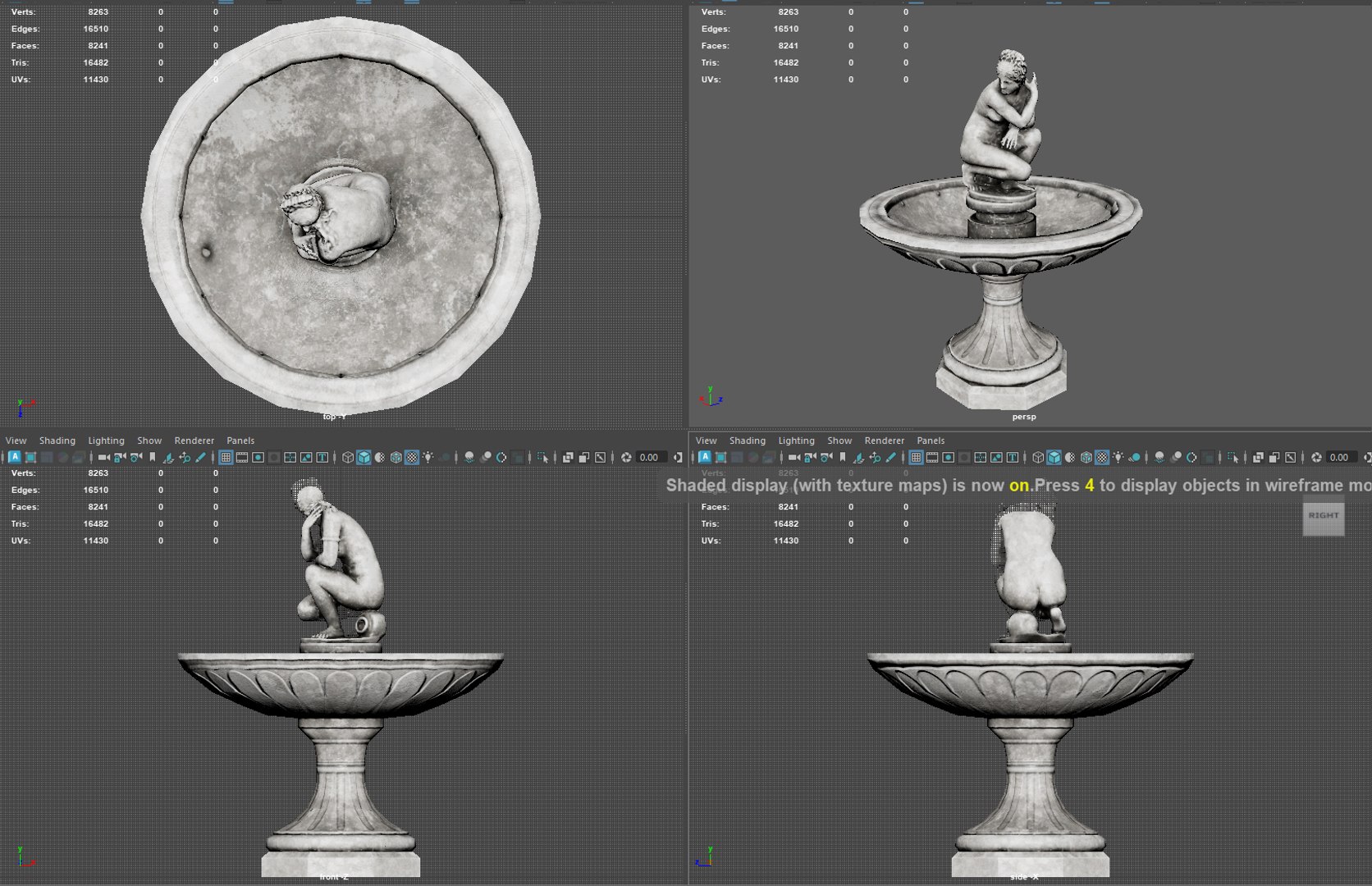
Task: Open Shading menu in front view panel
Action: 57,441
